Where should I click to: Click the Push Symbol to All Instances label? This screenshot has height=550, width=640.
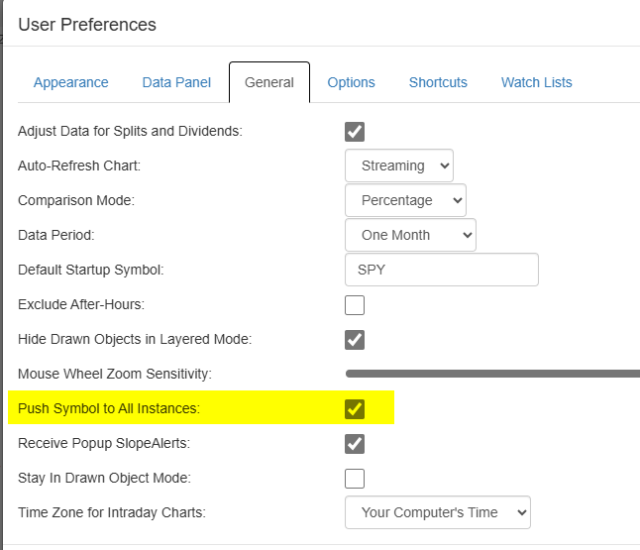click(x=109, y=408)
